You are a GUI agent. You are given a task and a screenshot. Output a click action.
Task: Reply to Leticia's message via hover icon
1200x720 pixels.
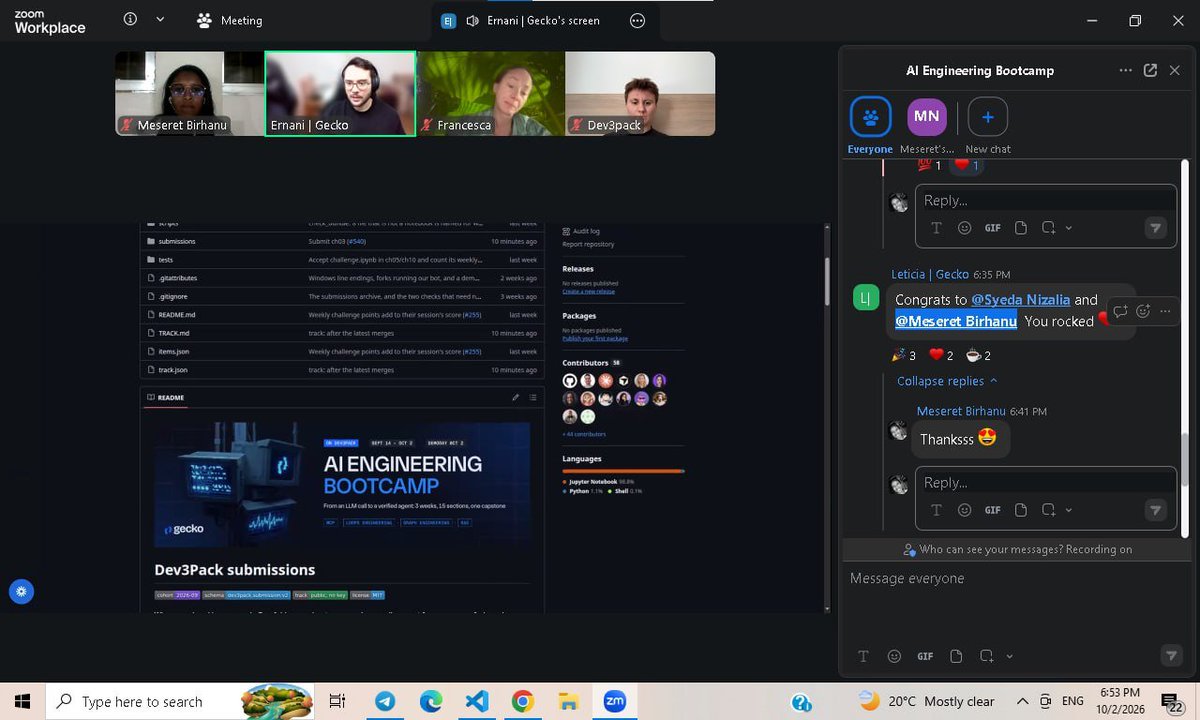[x=1120, y=311]
